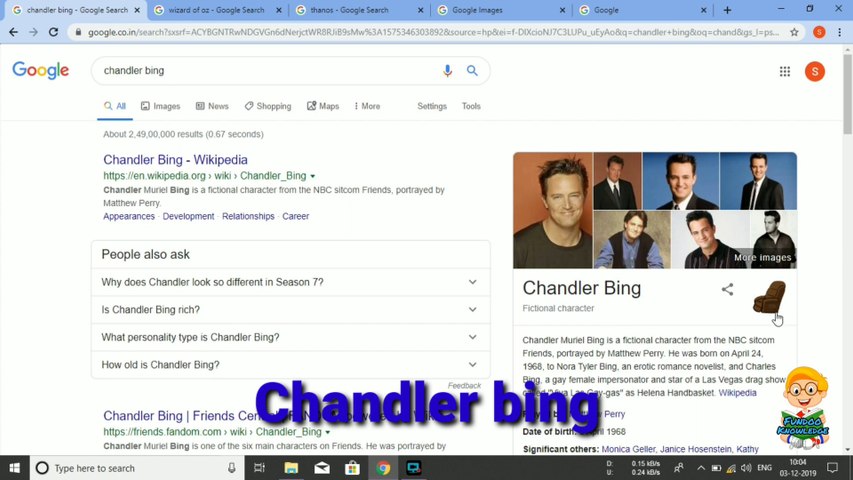
Task: Open the More search categories menu
Action: pos(367,106)
